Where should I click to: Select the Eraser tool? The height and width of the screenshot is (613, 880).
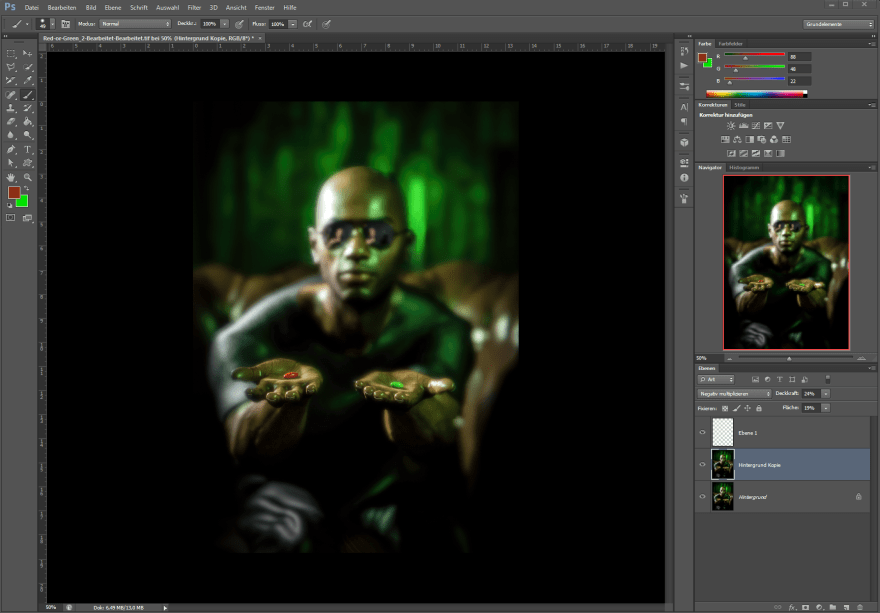[x=11, y=121]
